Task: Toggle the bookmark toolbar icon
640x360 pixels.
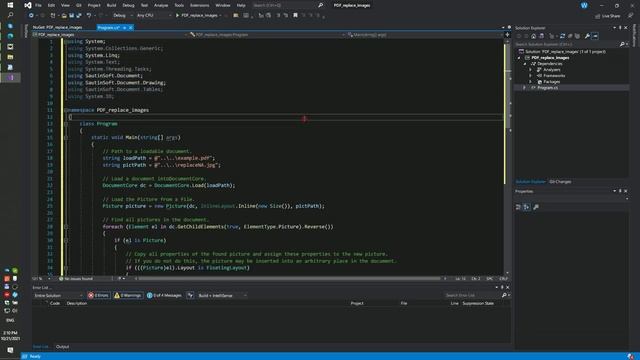Action: tap(296, 16)
